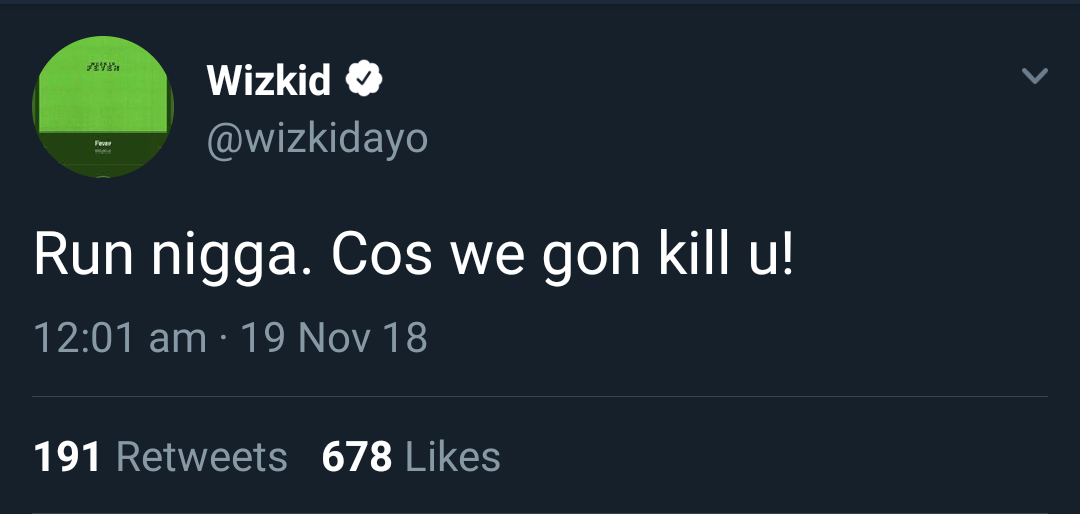Click the small text atop the avatar
This screenshot has width=1080, height=514.
[103, 65]
